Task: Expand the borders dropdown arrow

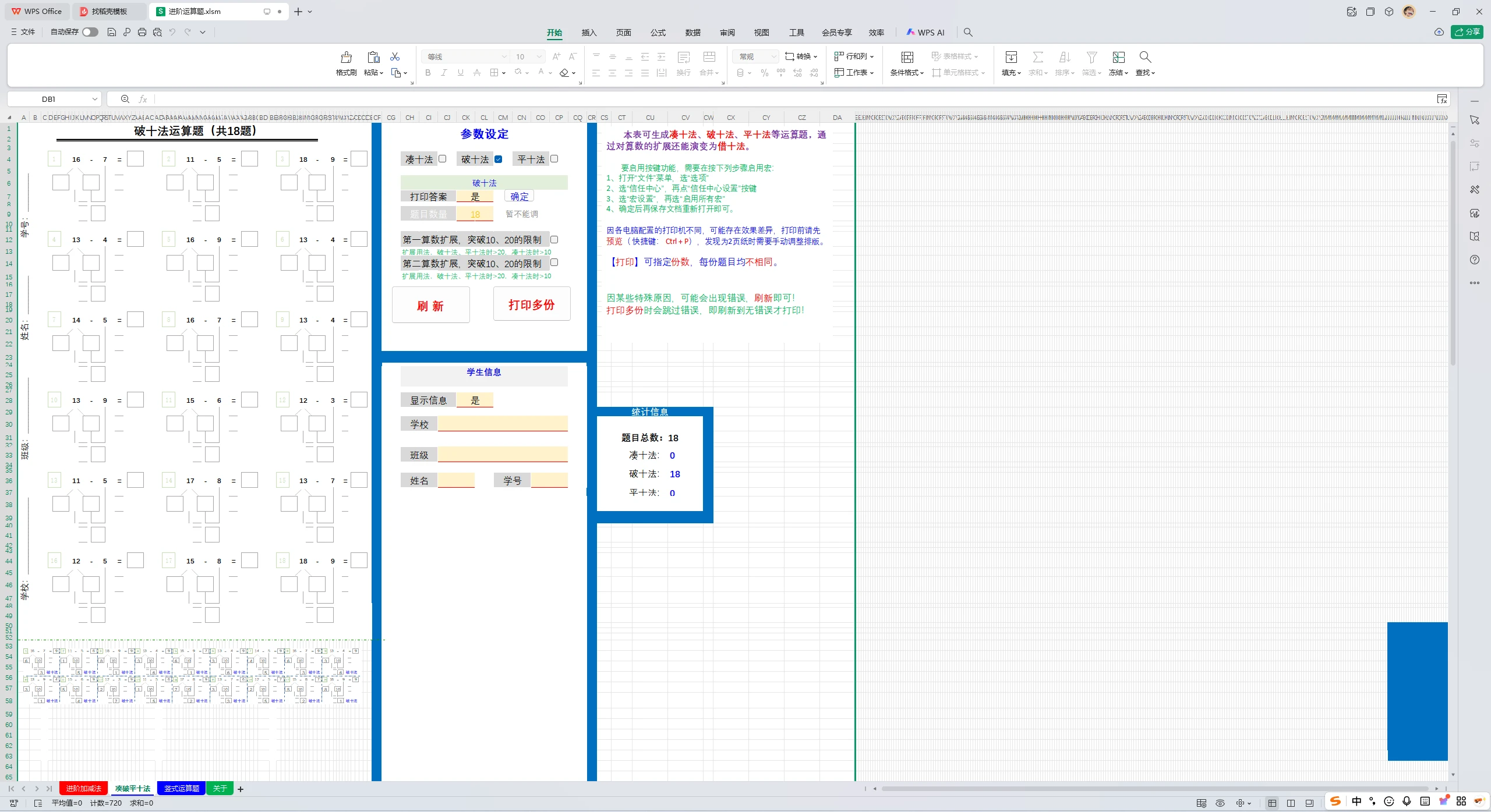Action: (x=503, y=73)
